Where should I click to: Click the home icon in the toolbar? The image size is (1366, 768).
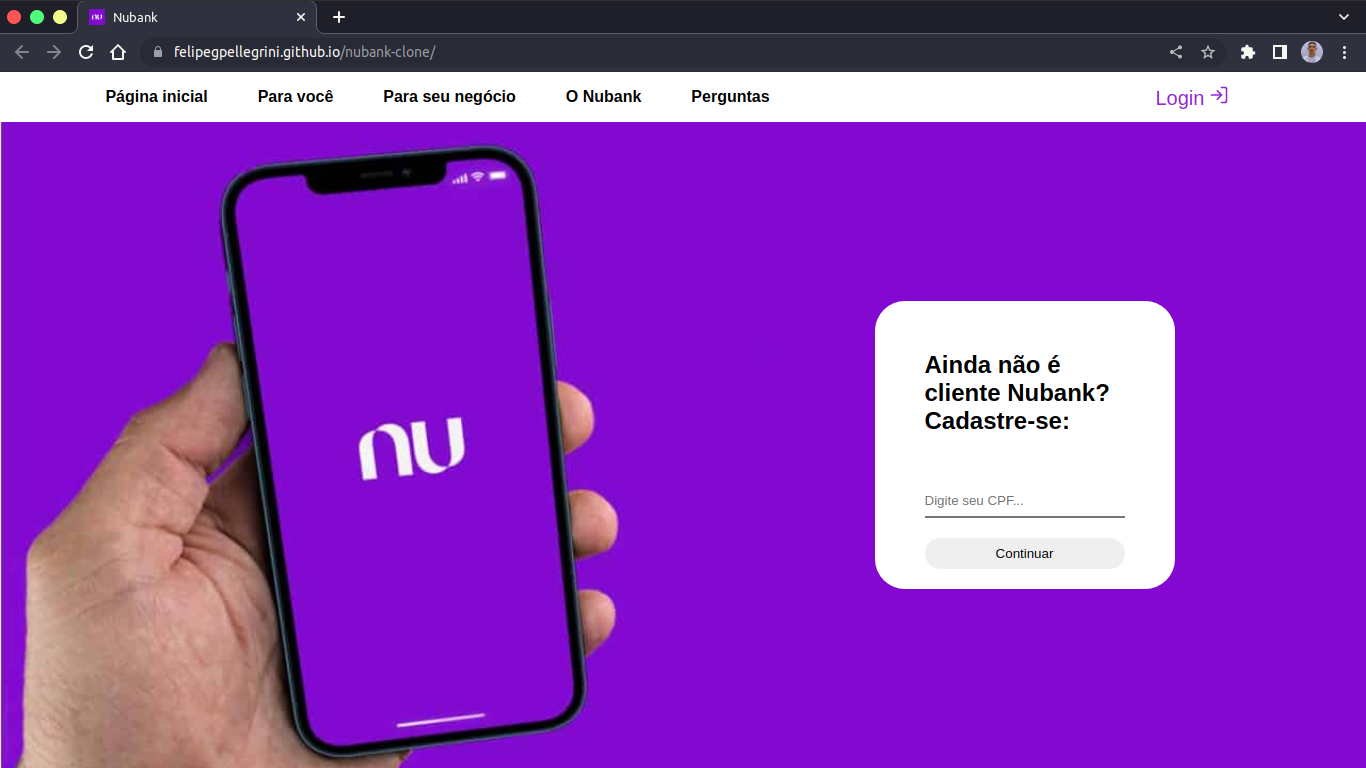(119, 52)
